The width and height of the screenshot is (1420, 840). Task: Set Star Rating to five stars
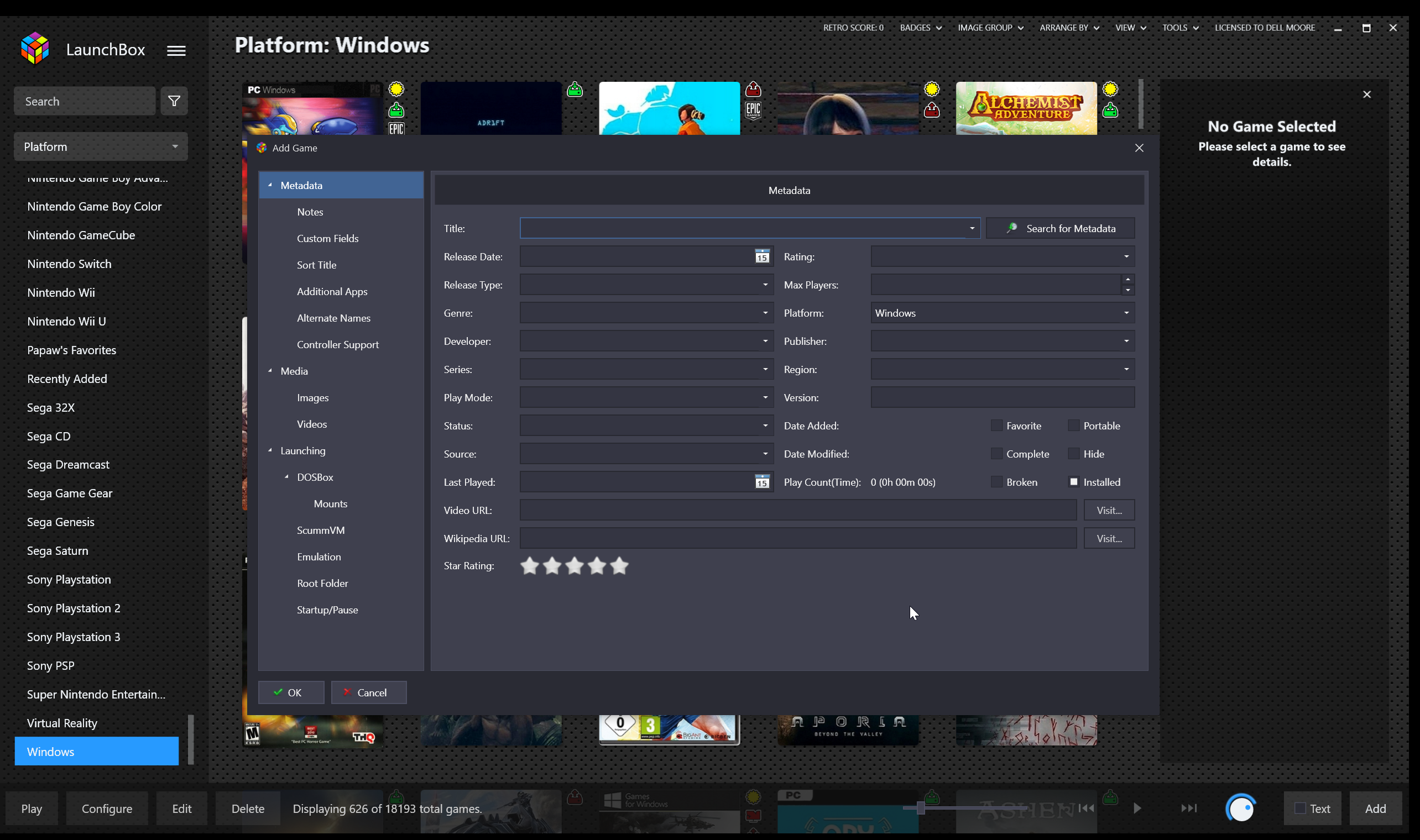619,565
